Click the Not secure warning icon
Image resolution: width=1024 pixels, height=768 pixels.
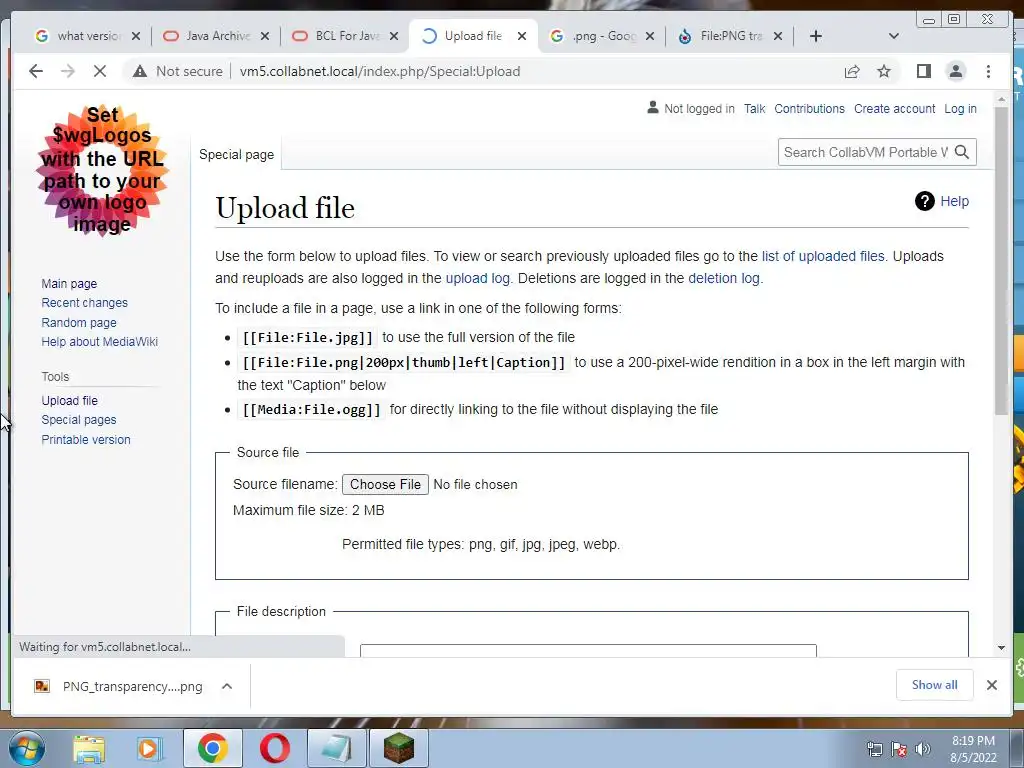[x=140, y=71]
